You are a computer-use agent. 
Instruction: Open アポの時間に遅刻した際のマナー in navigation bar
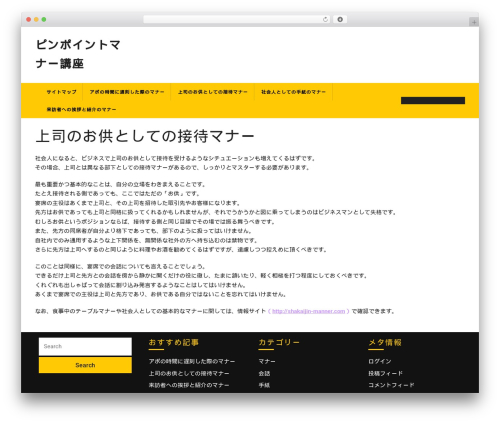pyautogui.click(x=127, y=92)
